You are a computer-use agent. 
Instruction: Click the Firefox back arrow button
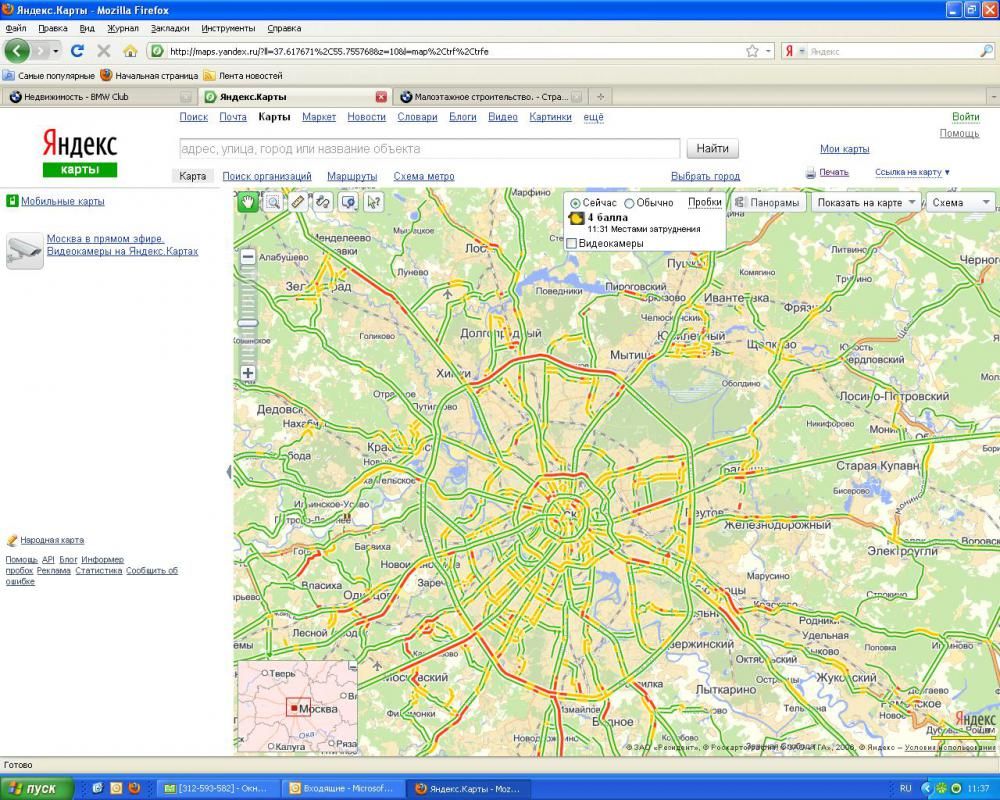click(17, 51)
